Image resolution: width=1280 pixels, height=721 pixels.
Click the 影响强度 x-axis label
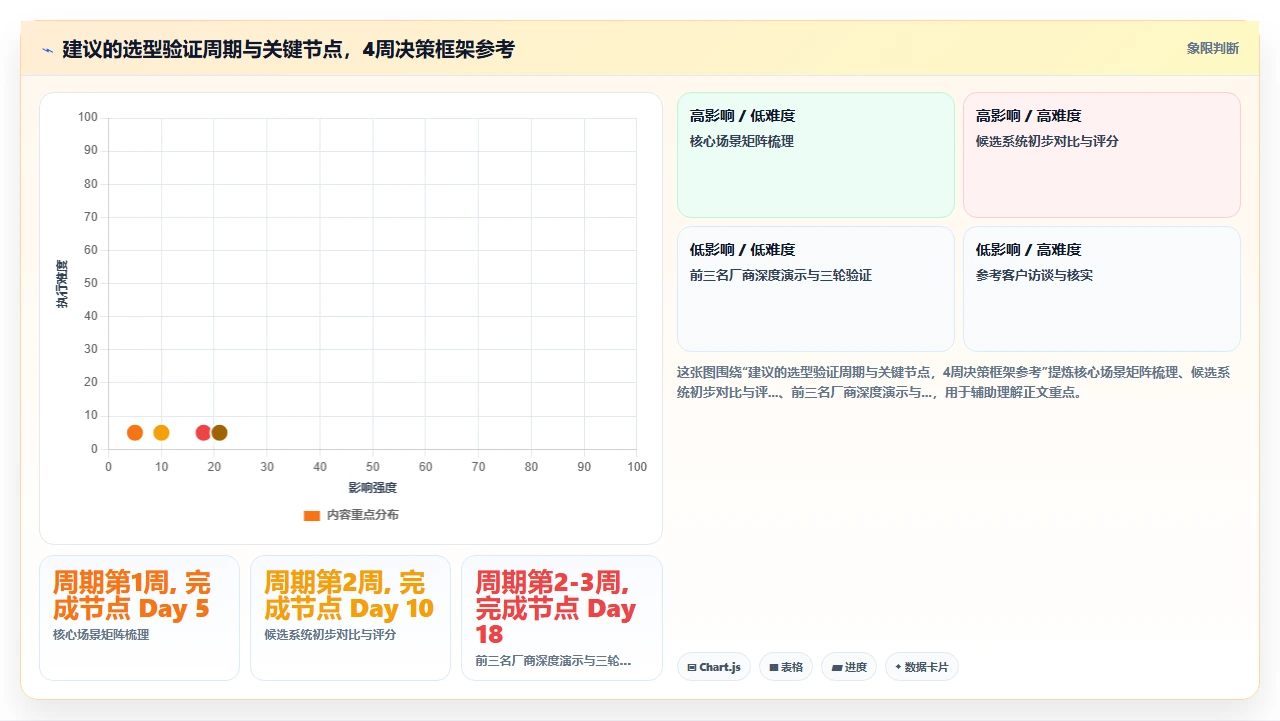coord(373,488)
